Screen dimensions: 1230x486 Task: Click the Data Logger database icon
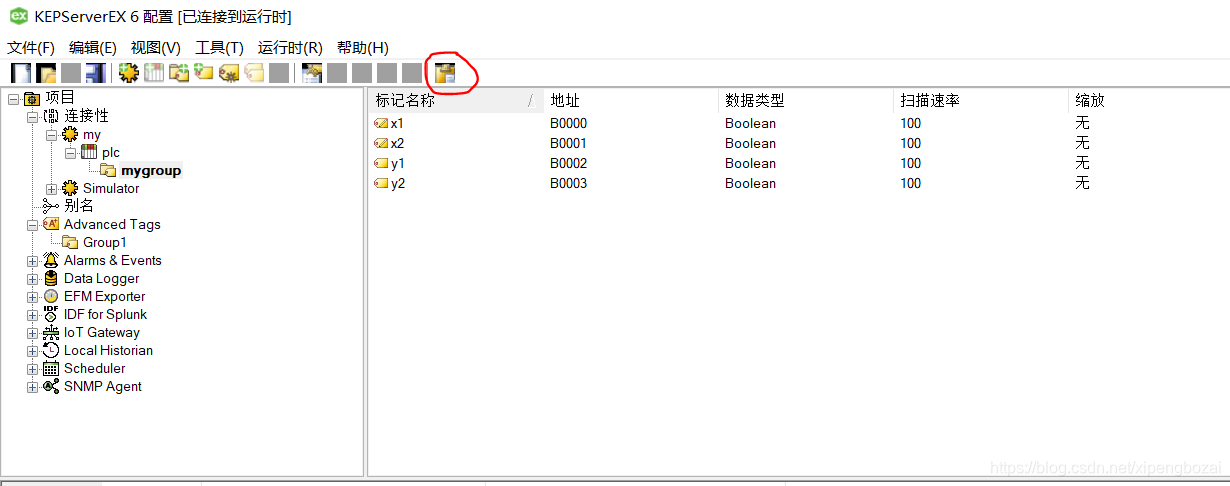tap(51, 278)
